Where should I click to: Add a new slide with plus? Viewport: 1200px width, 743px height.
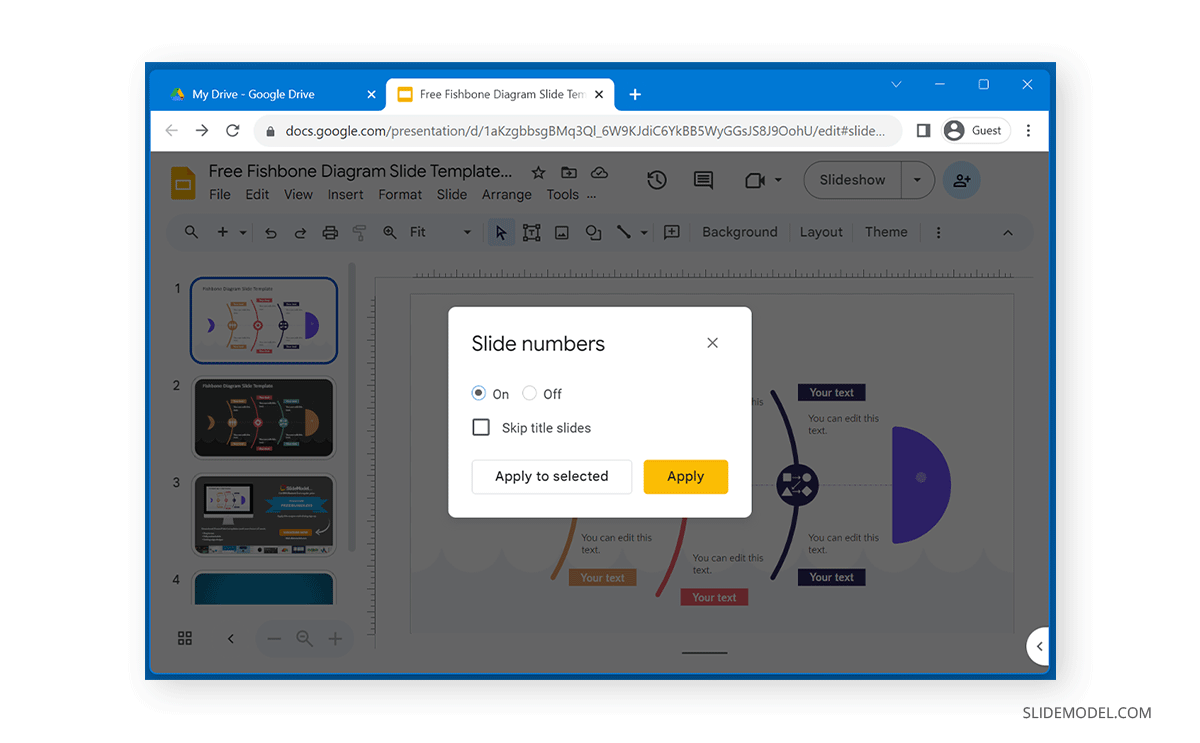pyautogui.click(x=222, y=232)
